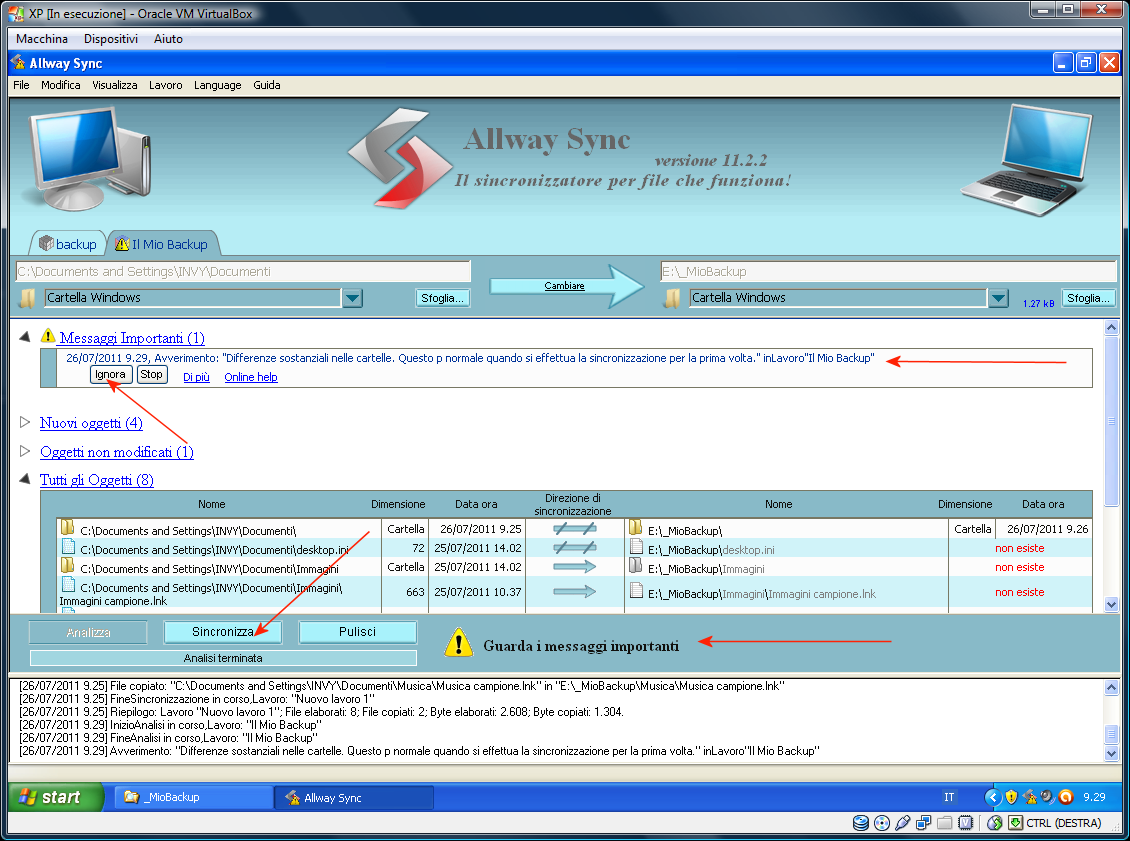Click the VirtualBox optical disc icon

click(881, 823)
